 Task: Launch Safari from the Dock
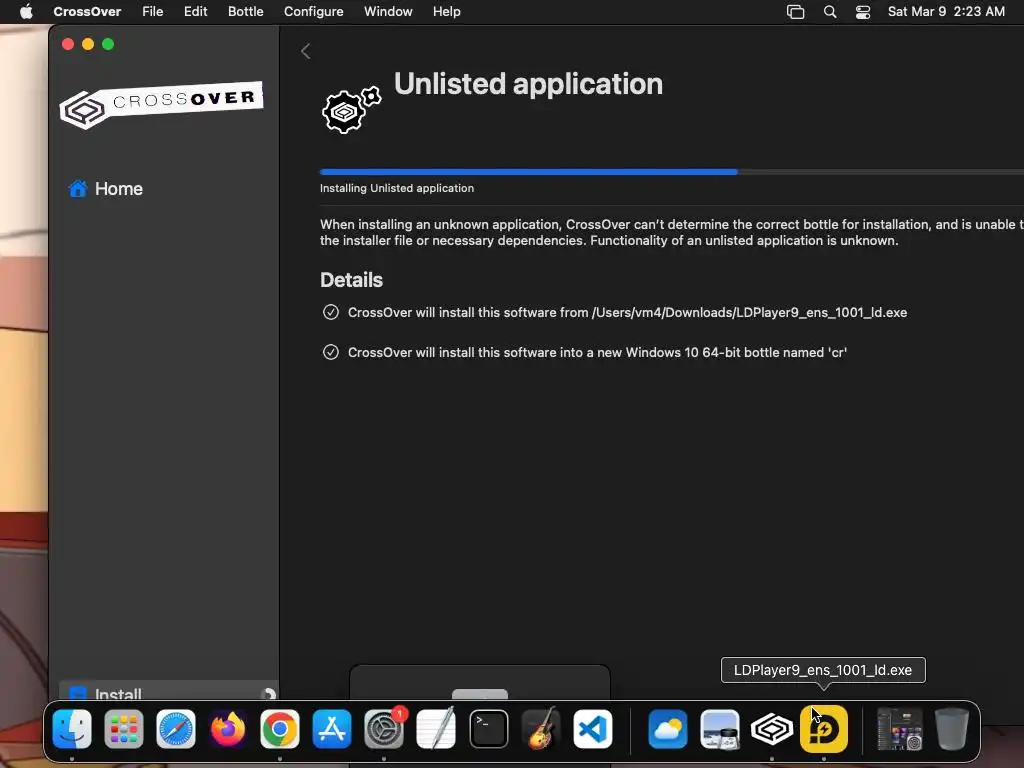pyautogui.click(x=176, y=729)
